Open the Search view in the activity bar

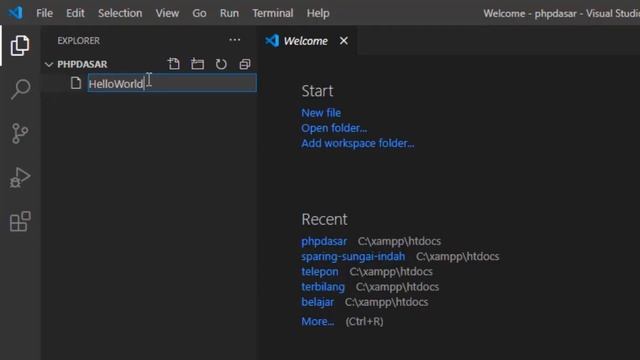tap(20, 89)
